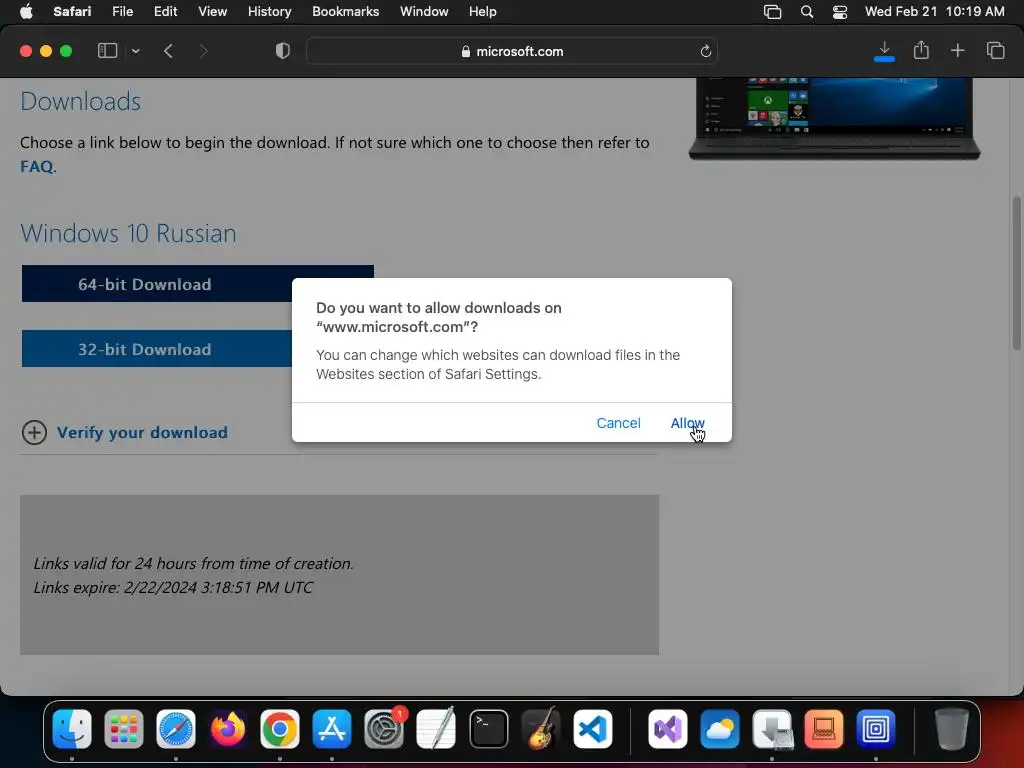
Task: Launch Visual Studio purple icon in Dock
Action: click(667, 729)
